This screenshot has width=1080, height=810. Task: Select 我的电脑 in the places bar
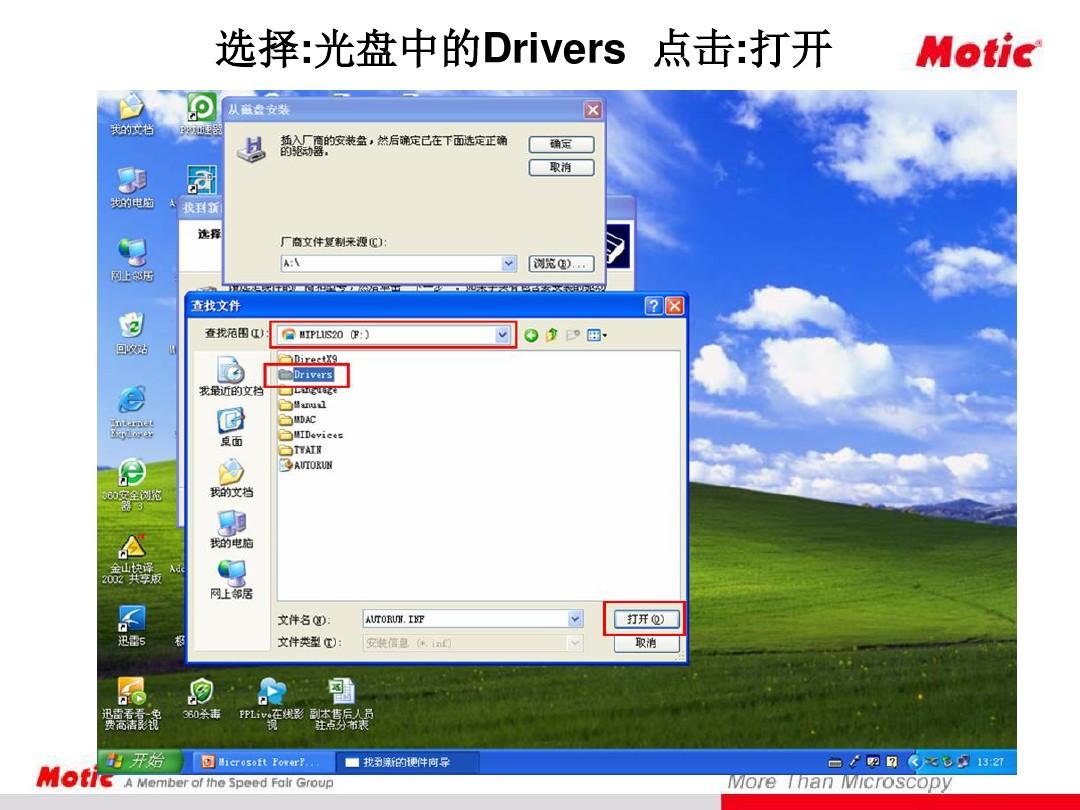[x=231, y=528]
